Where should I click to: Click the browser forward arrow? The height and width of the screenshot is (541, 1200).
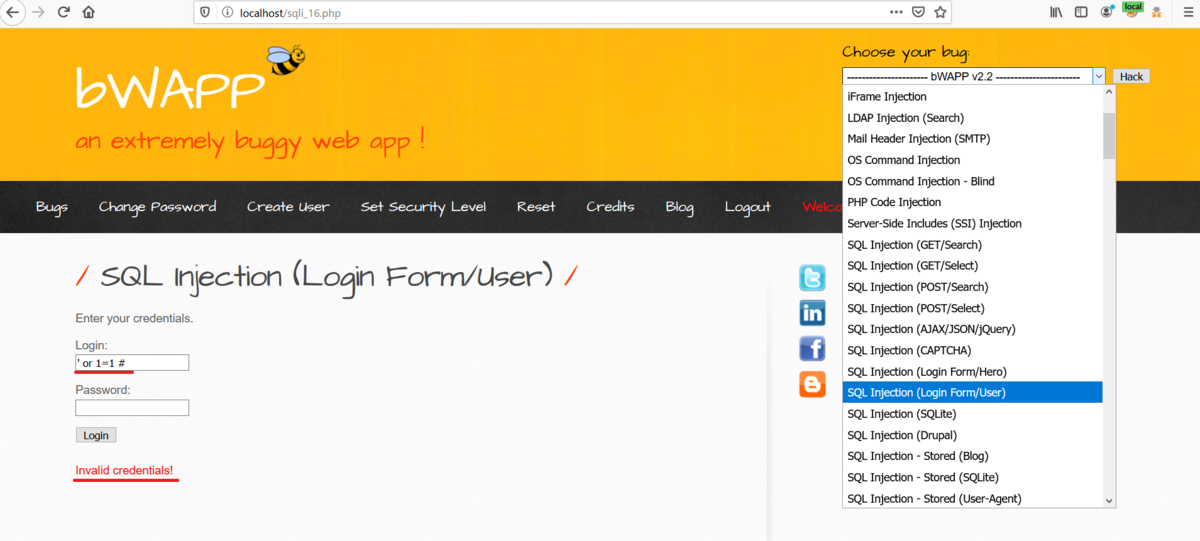tap(38, 12)
